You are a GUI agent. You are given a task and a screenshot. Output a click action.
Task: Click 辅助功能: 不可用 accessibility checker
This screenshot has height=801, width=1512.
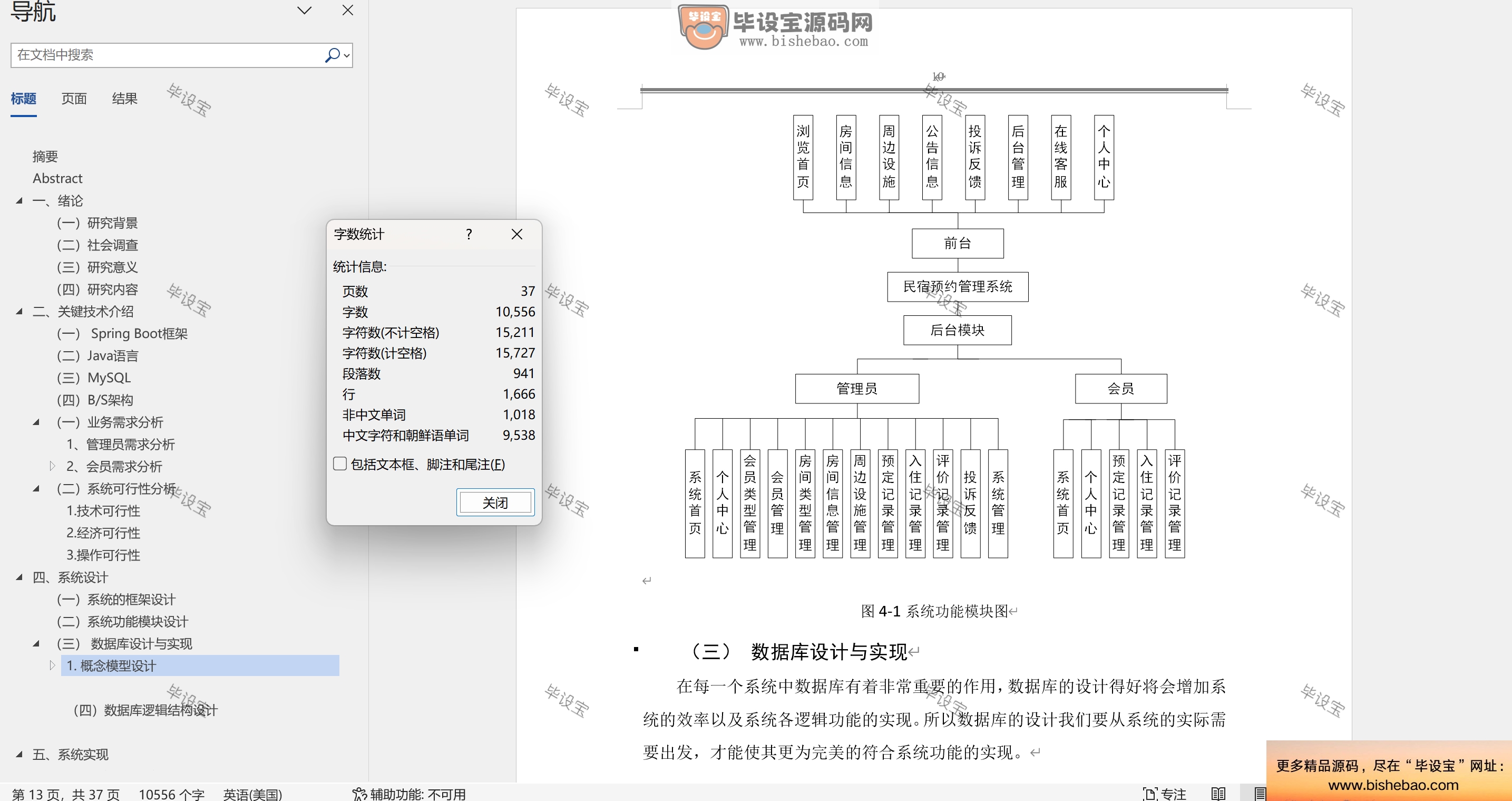coord(409,794)
